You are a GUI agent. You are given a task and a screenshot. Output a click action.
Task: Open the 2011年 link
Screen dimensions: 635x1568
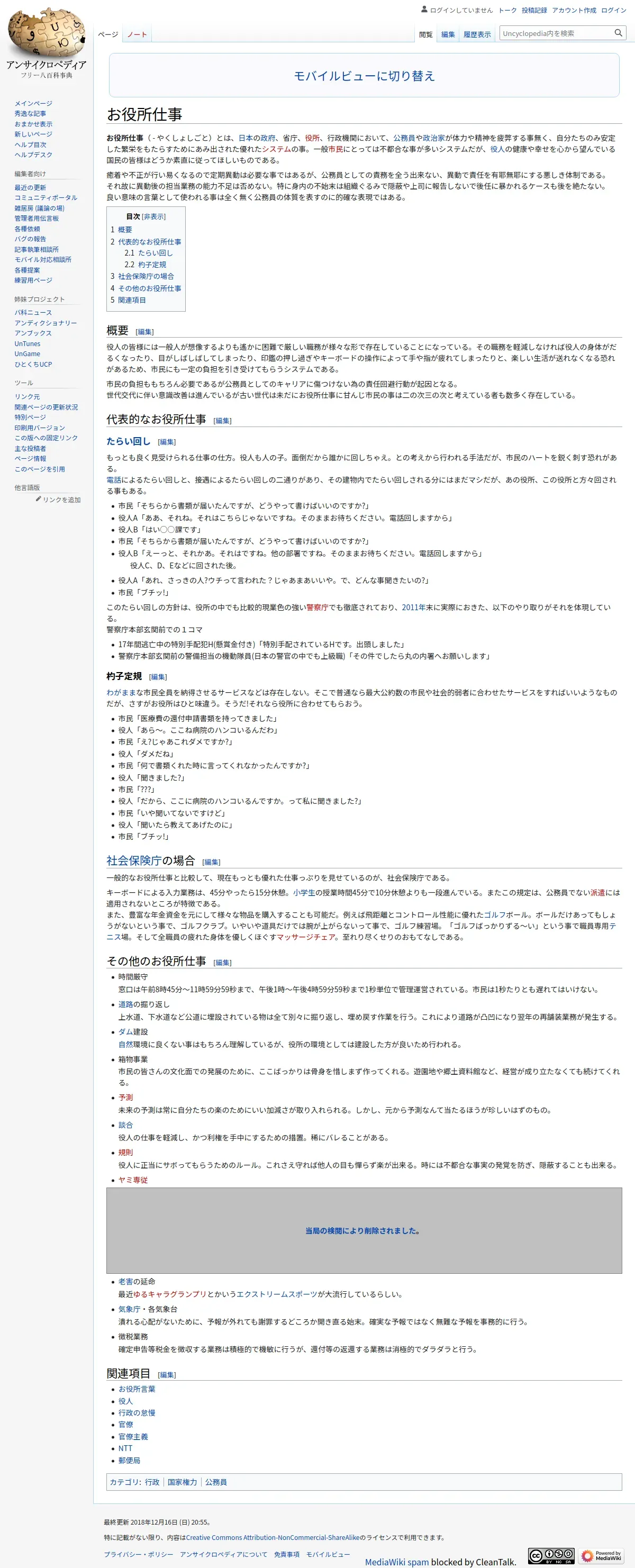tap(413, 608)
